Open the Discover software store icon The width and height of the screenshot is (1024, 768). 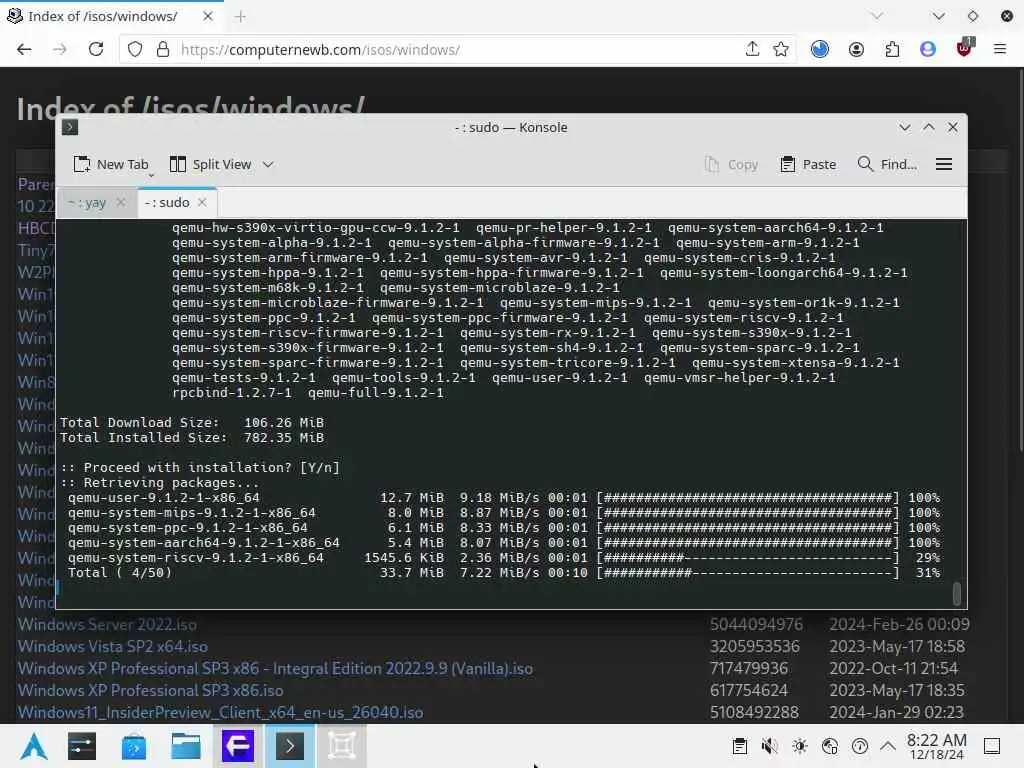pos(134,746)
